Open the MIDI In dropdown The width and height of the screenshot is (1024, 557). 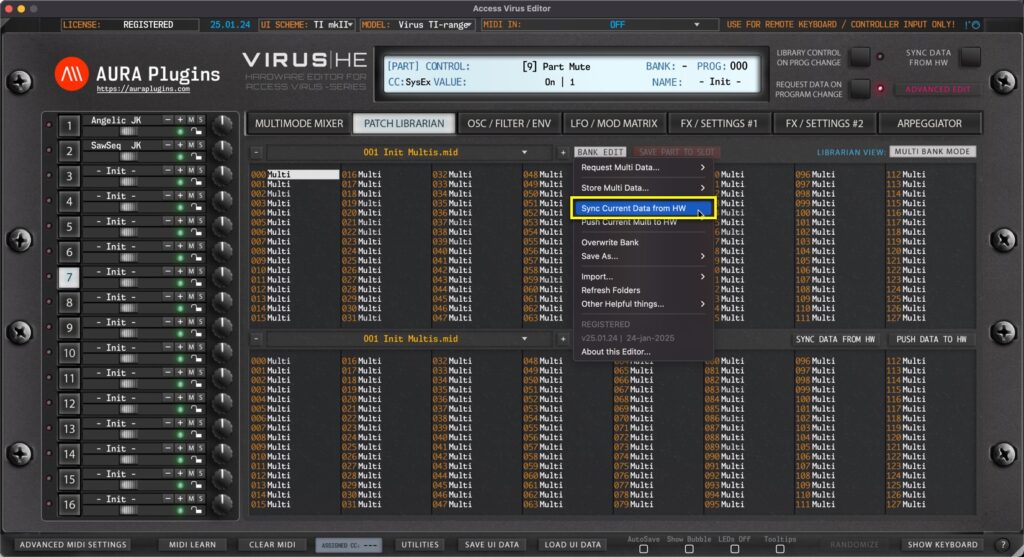pyautogui.click(x=600, y=25)
